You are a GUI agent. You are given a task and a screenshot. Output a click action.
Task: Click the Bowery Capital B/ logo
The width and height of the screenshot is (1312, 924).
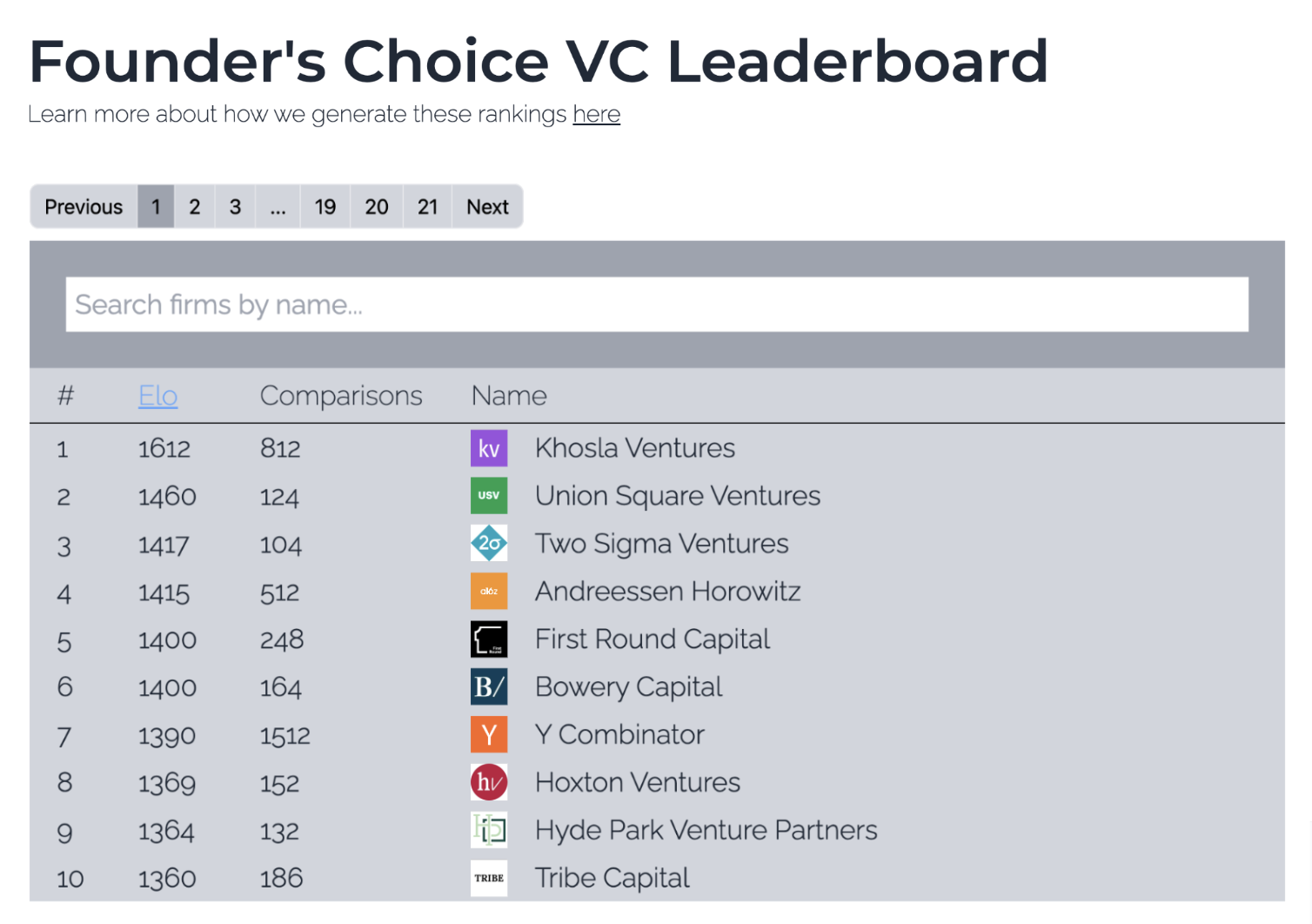[489, 687]
